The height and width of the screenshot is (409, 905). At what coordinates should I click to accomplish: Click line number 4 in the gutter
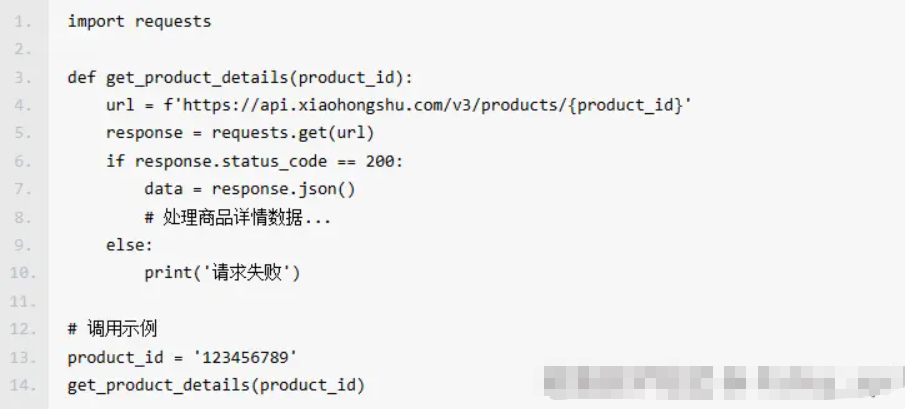[x=24, y=105]
